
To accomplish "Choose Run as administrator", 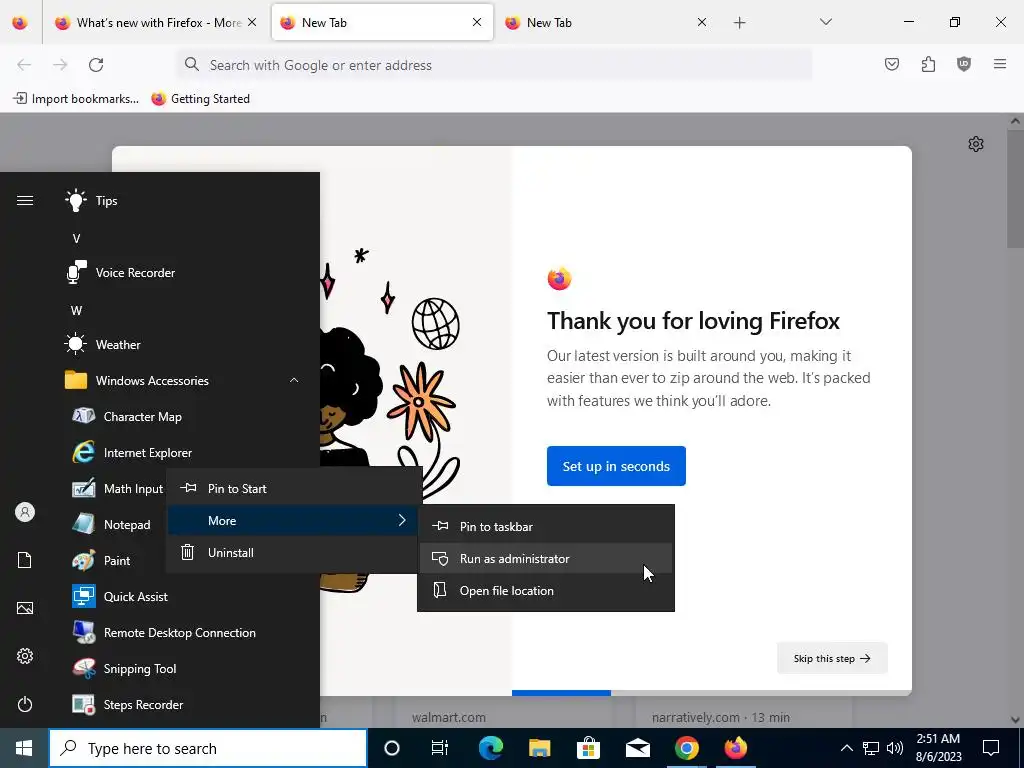I will point(546,558).
